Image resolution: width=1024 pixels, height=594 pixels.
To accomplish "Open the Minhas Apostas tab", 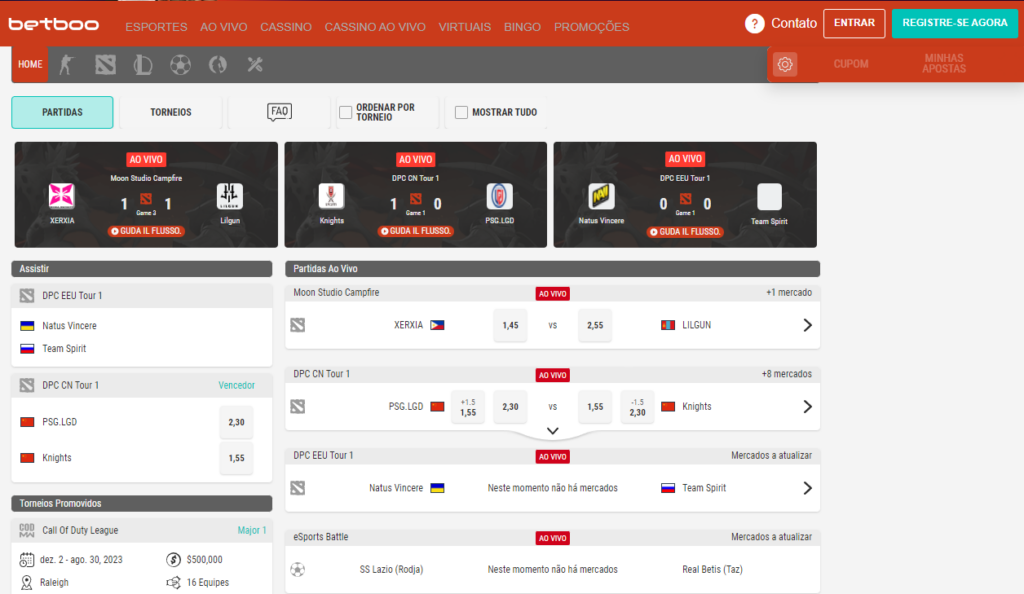I will click(x=944, y=64).
